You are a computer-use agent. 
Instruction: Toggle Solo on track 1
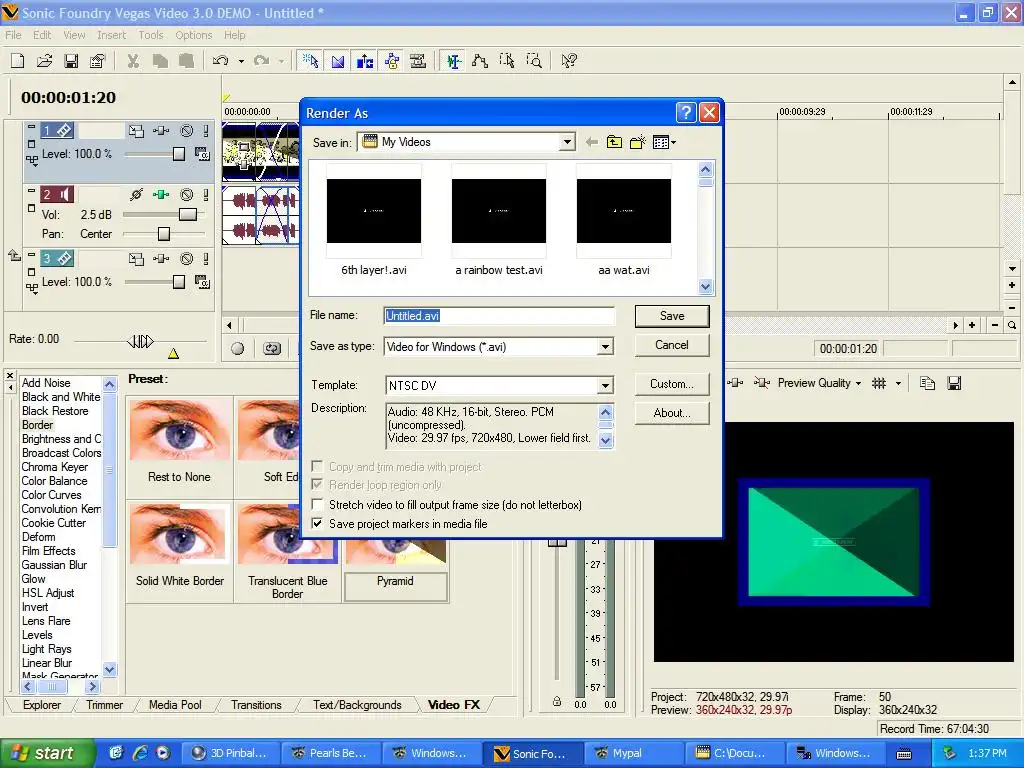pyautogui.click(x=206, y=131)
